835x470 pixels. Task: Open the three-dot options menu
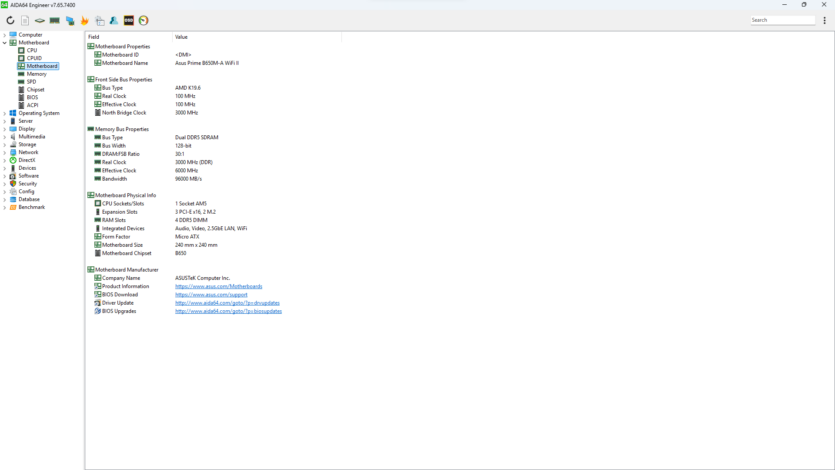824,20
